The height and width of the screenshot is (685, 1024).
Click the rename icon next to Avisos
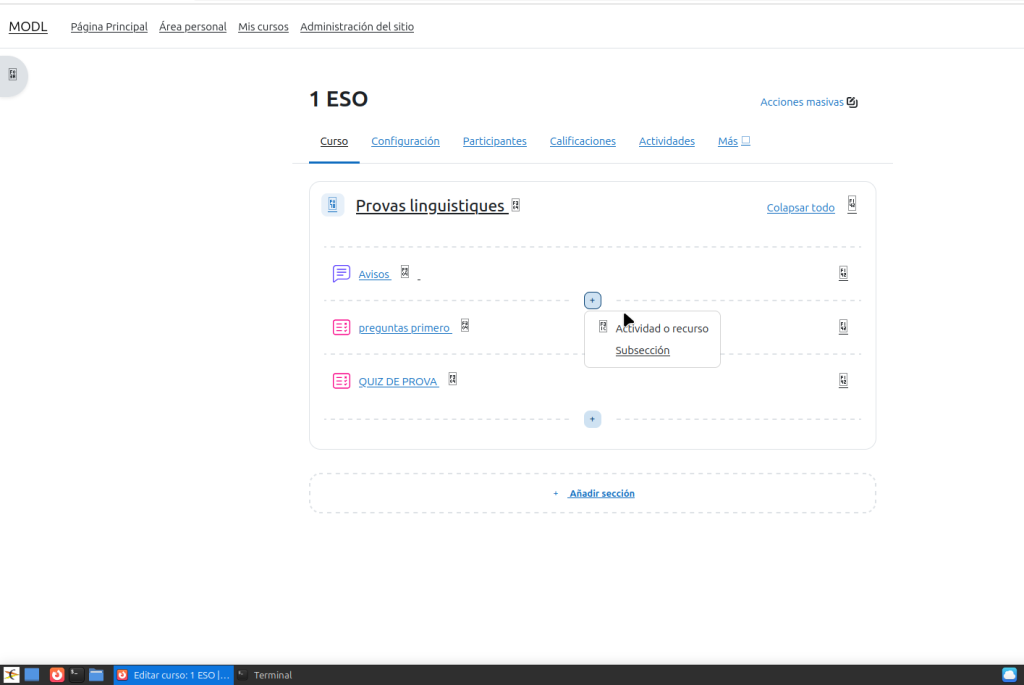405,272
